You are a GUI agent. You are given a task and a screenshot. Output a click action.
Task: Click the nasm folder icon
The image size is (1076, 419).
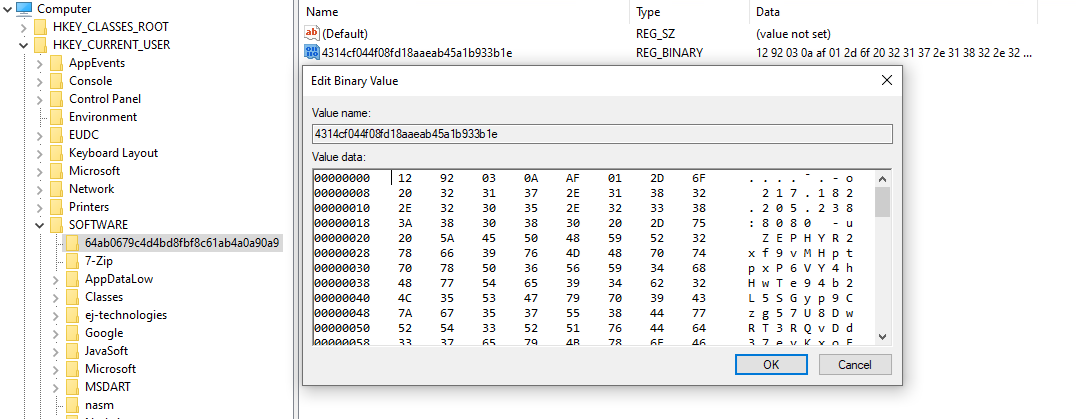[x=73, y=405]
